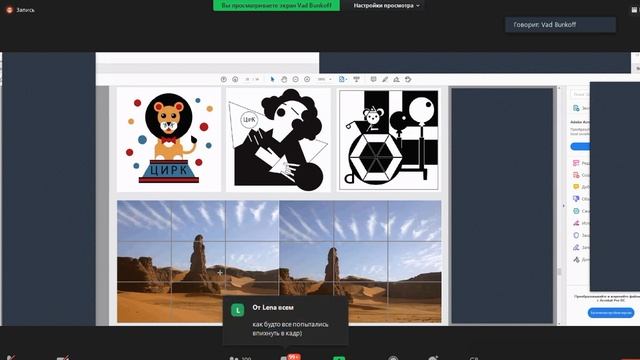Click the page number field in Acrobat toolbar
The height and width of the screenshot is (360, 640).
point(248,79)
